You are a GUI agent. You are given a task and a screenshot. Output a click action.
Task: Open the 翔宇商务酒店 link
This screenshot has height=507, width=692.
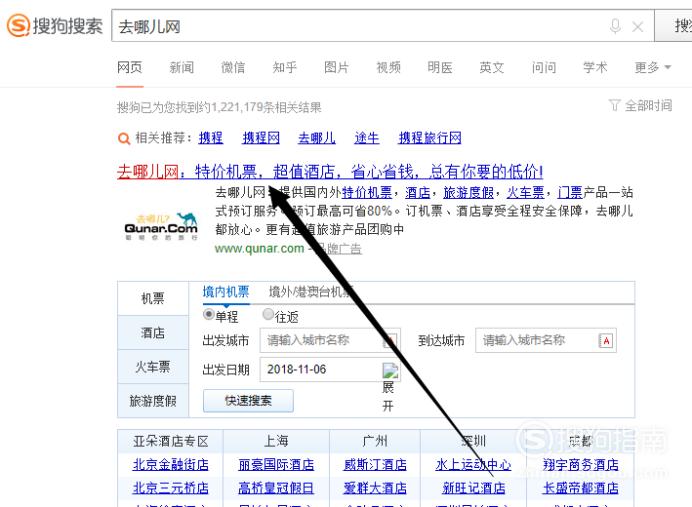[580, 464]
